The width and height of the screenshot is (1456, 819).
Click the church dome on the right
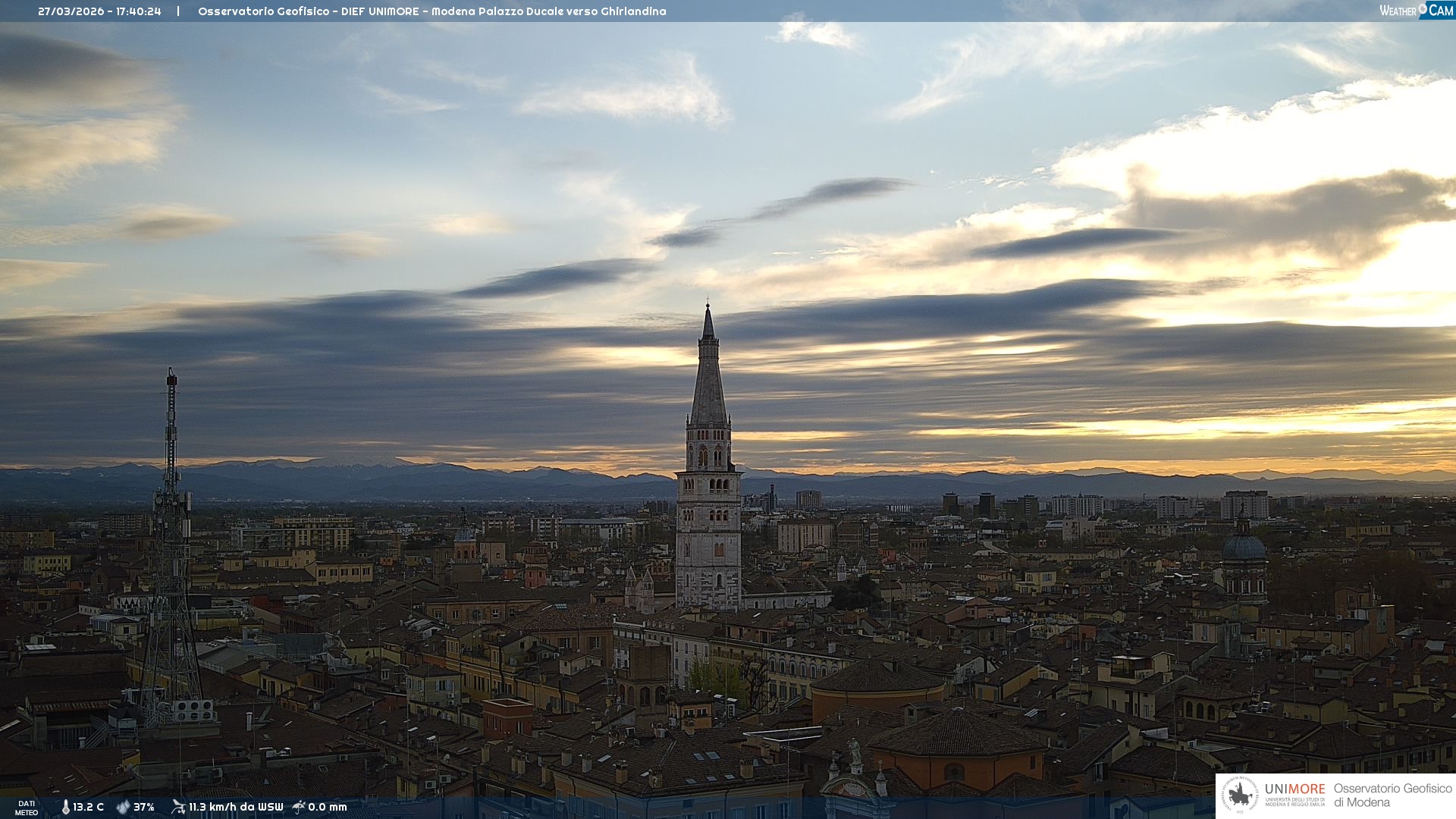point(1244,548)
